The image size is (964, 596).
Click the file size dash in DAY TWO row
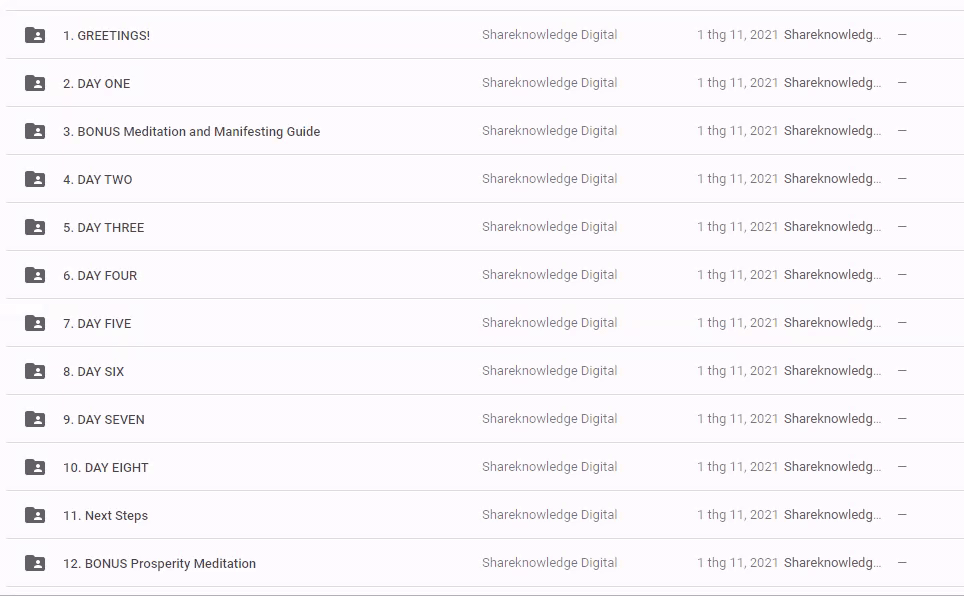(902, 179)
